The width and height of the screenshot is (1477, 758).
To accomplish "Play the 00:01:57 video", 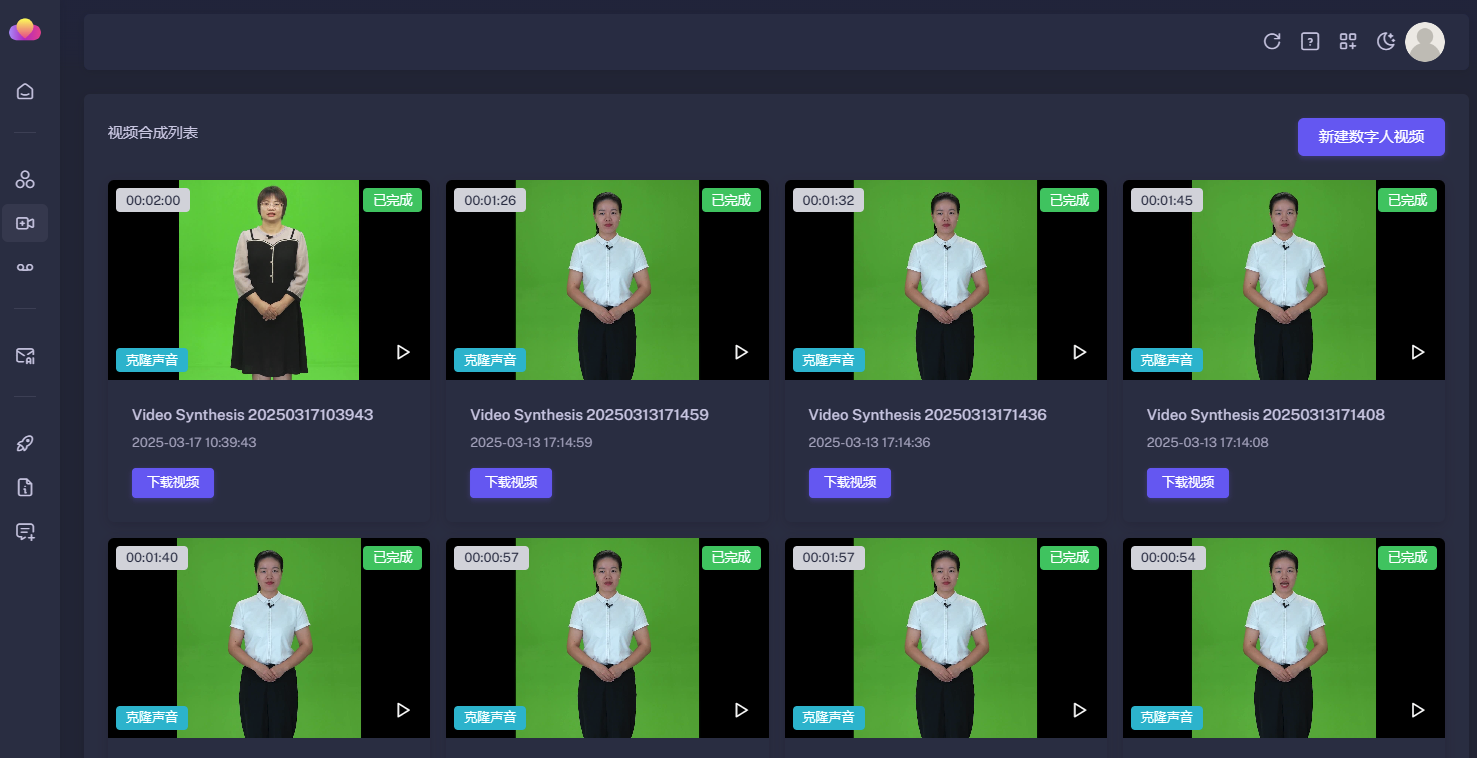I will coord(1079,710).
